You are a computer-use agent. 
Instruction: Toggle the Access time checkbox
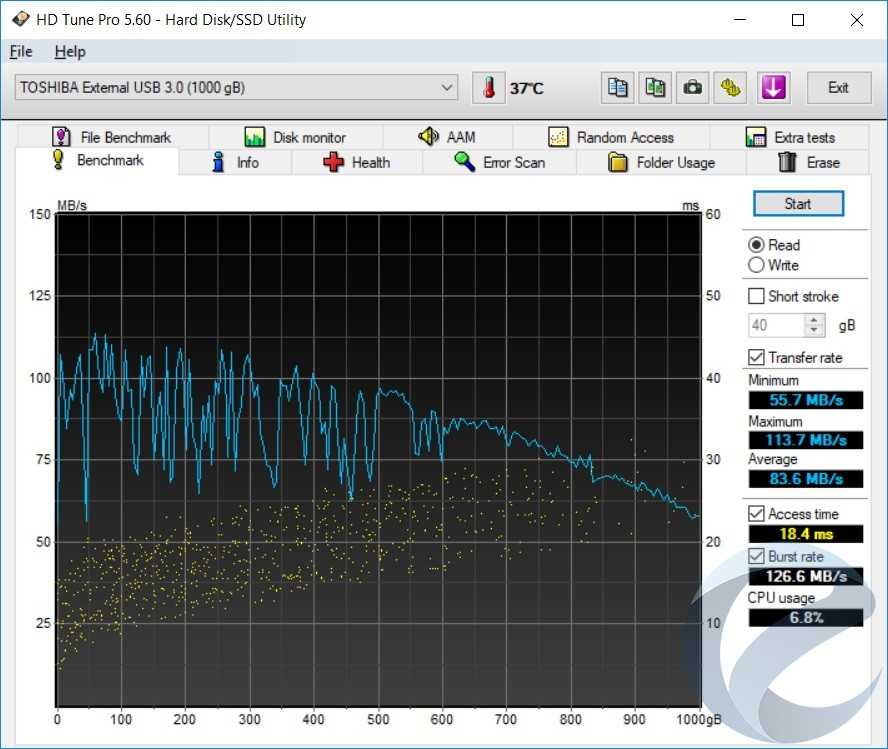pos(757,514)
